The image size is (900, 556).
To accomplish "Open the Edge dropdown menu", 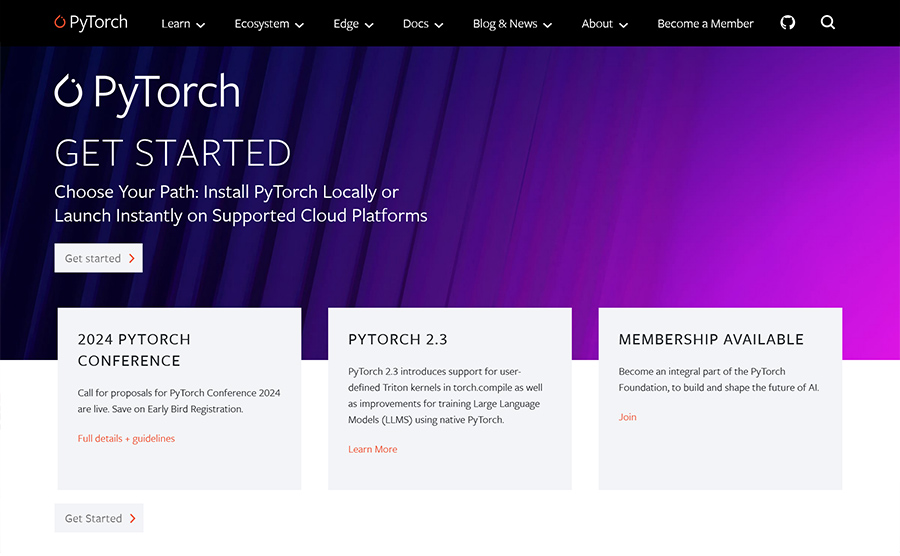I will (353, 24).
